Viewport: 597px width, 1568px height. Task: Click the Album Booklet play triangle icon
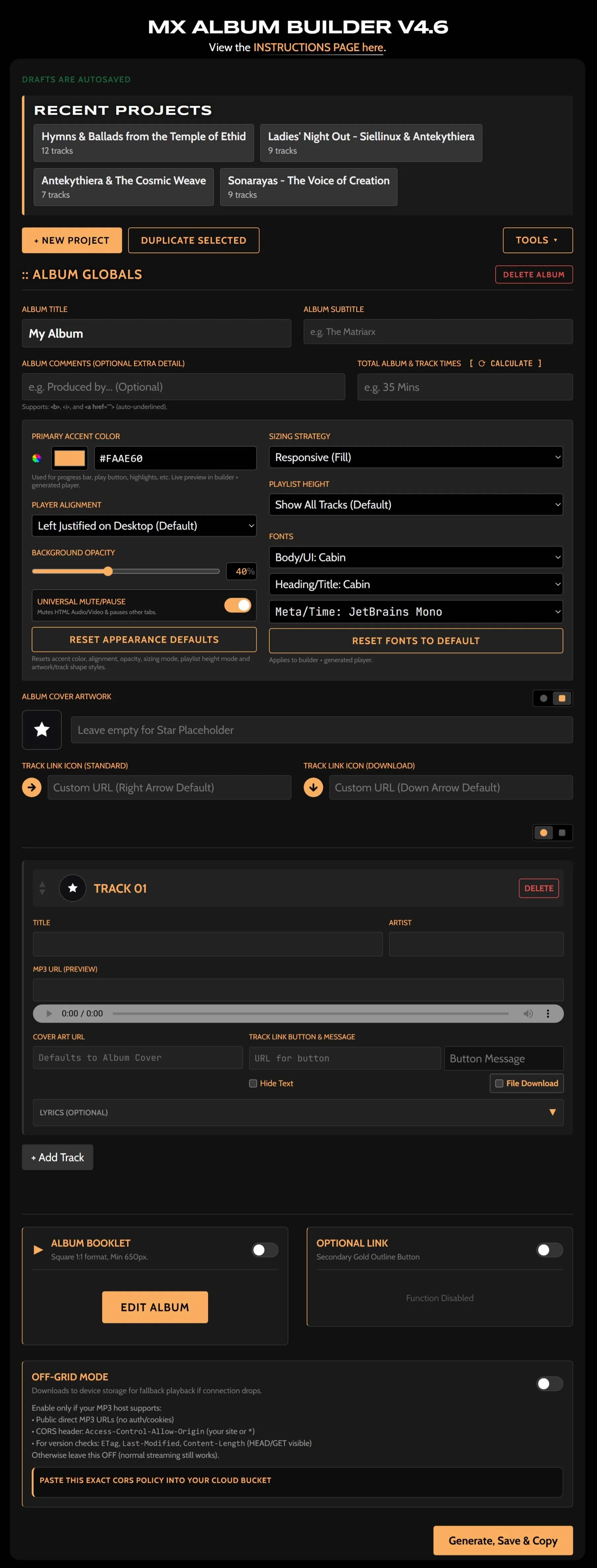[x=38, y=1250]
